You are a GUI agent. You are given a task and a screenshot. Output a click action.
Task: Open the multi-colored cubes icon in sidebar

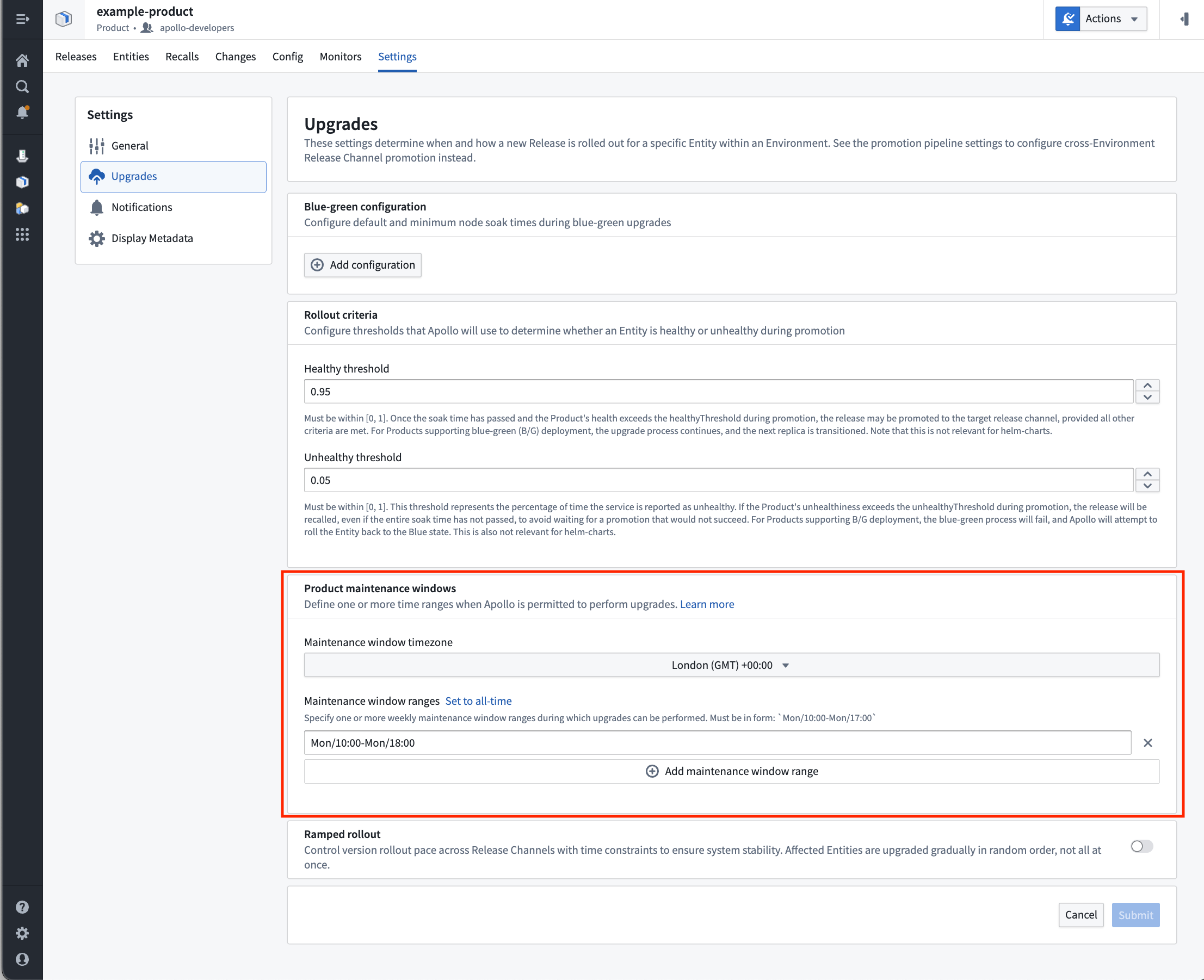click(x=22, y=208)
